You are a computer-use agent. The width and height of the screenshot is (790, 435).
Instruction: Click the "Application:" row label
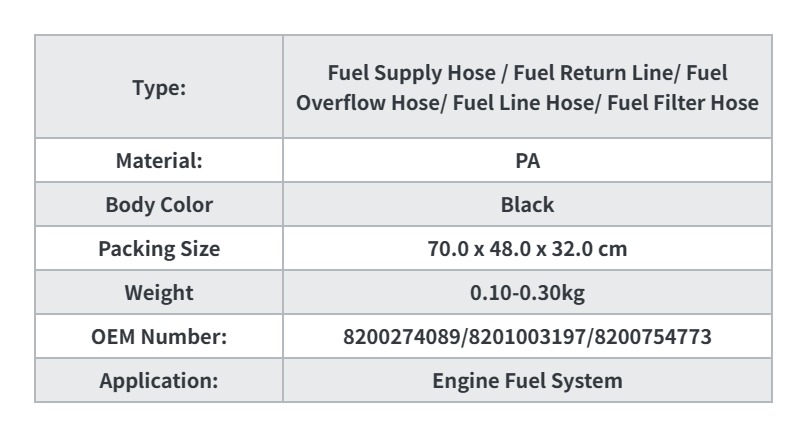[159, 381]
